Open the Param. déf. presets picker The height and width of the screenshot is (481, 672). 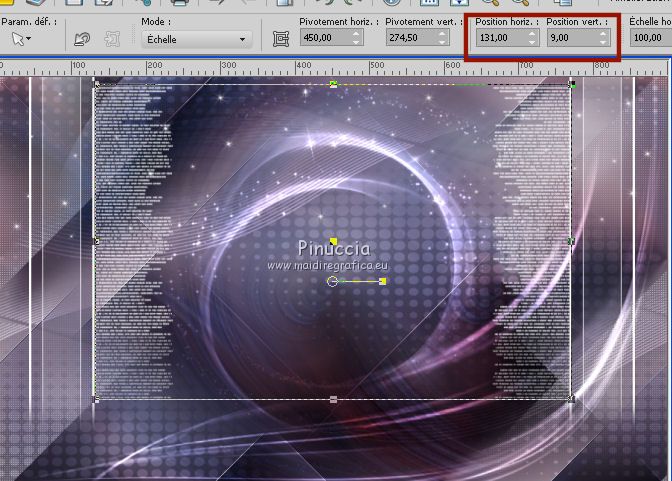pyautogui.click(x=21, y=39)
